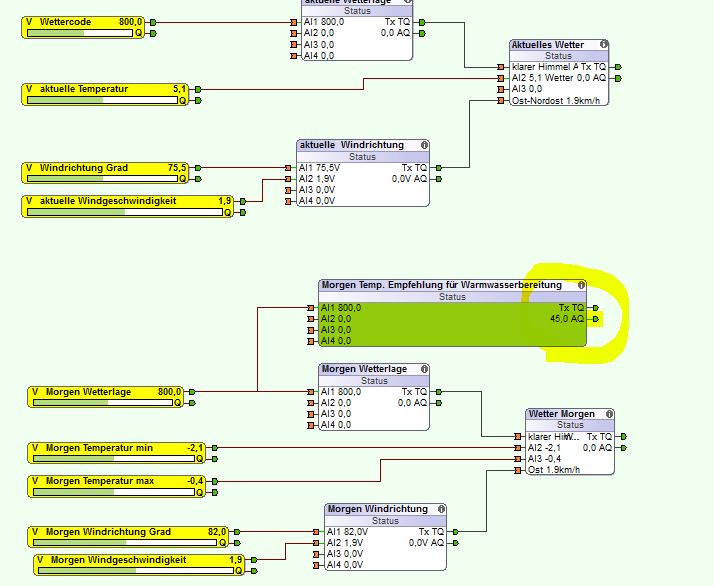Select TQ output connector of Morgen Windrichtung

[x=455, y=532]
